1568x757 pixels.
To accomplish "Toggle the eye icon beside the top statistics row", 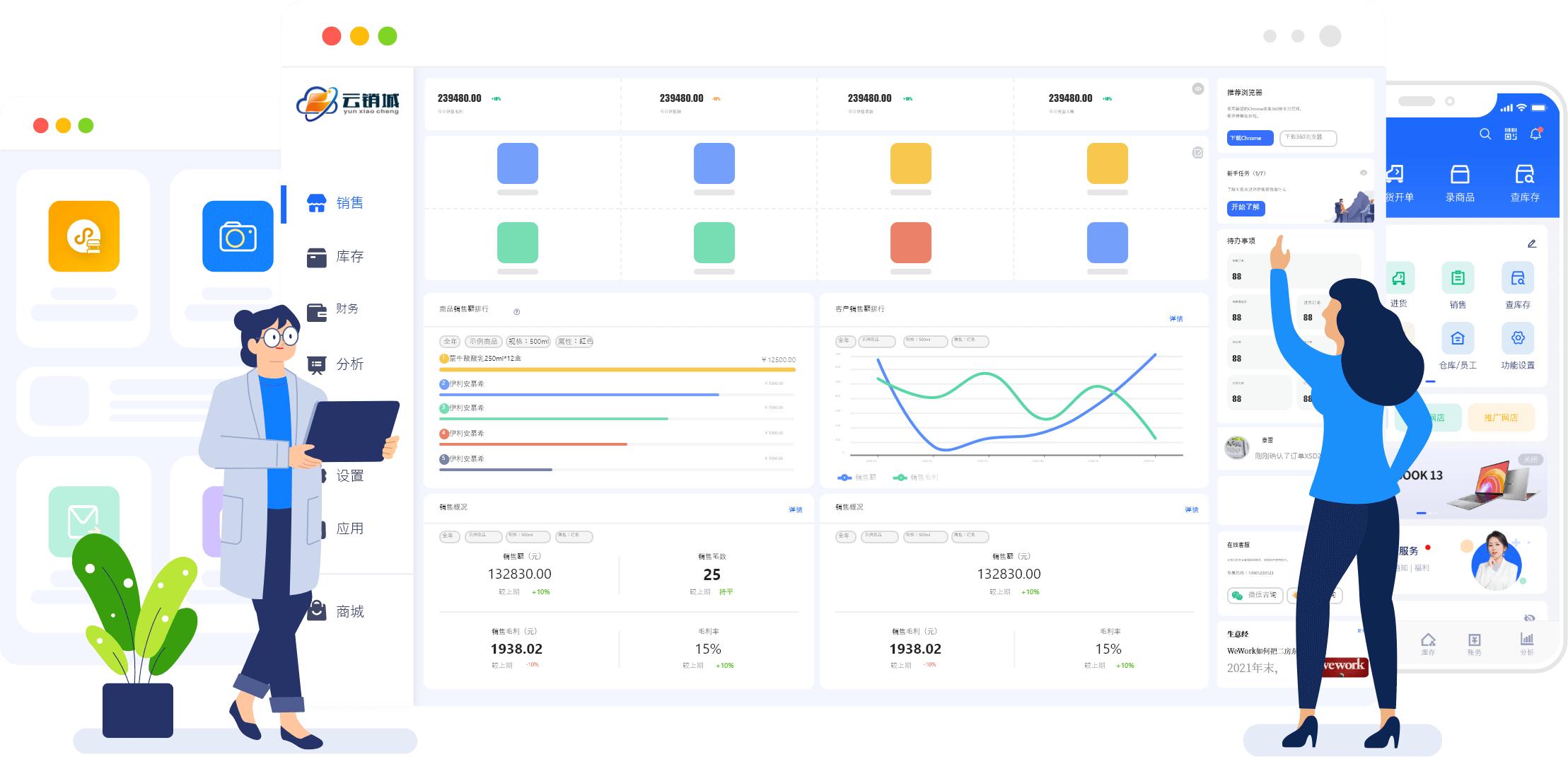I will (x=1197, y=89).
